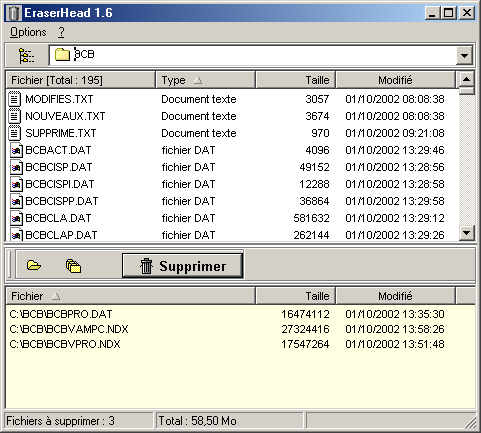Select the BCBCLAP.DAT file name
The image size is (481, 433).
[61, 235]
